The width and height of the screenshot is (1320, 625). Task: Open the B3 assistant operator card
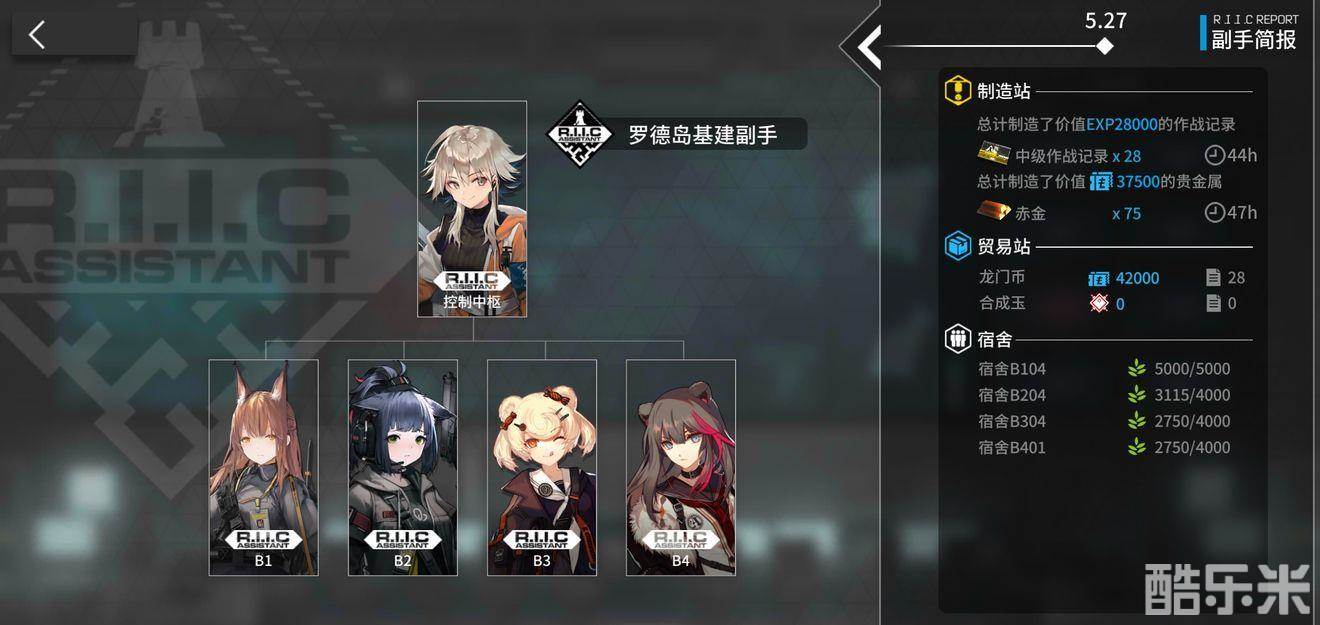[x=542, y=468]
